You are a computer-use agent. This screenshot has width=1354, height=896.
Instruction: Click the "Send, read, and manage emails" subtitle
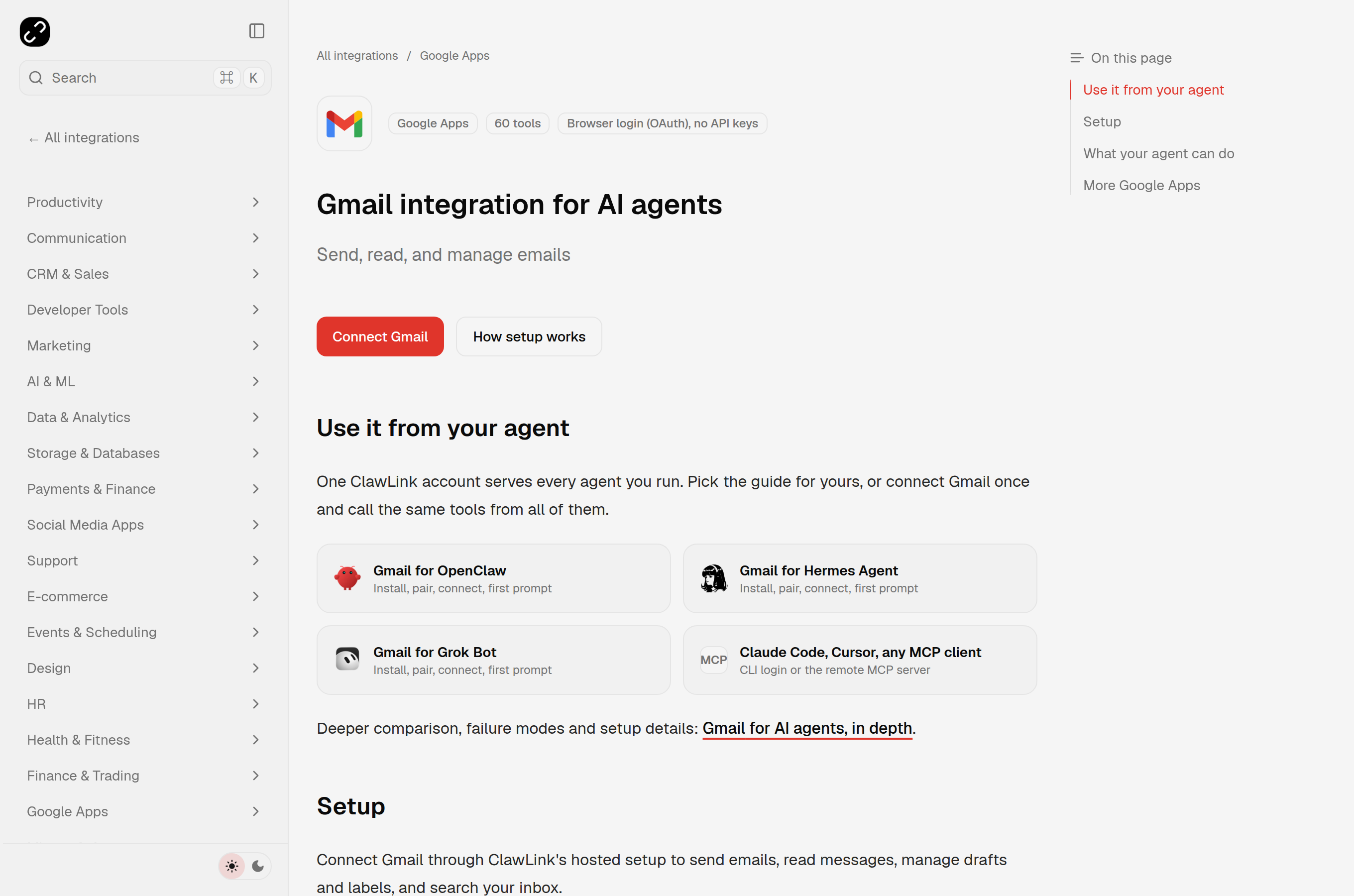click(444, 255)
